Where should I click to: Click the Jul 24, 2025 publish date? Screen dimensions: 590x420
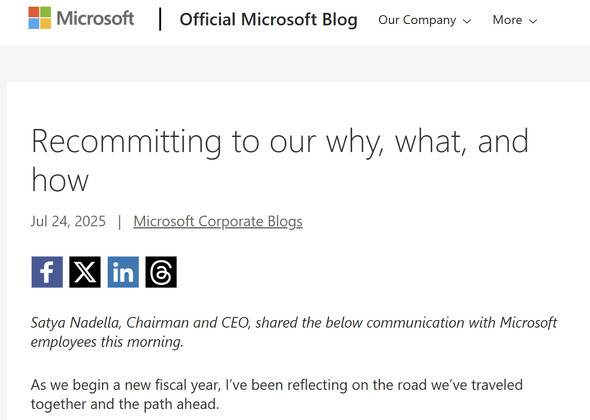pos(68,221)
